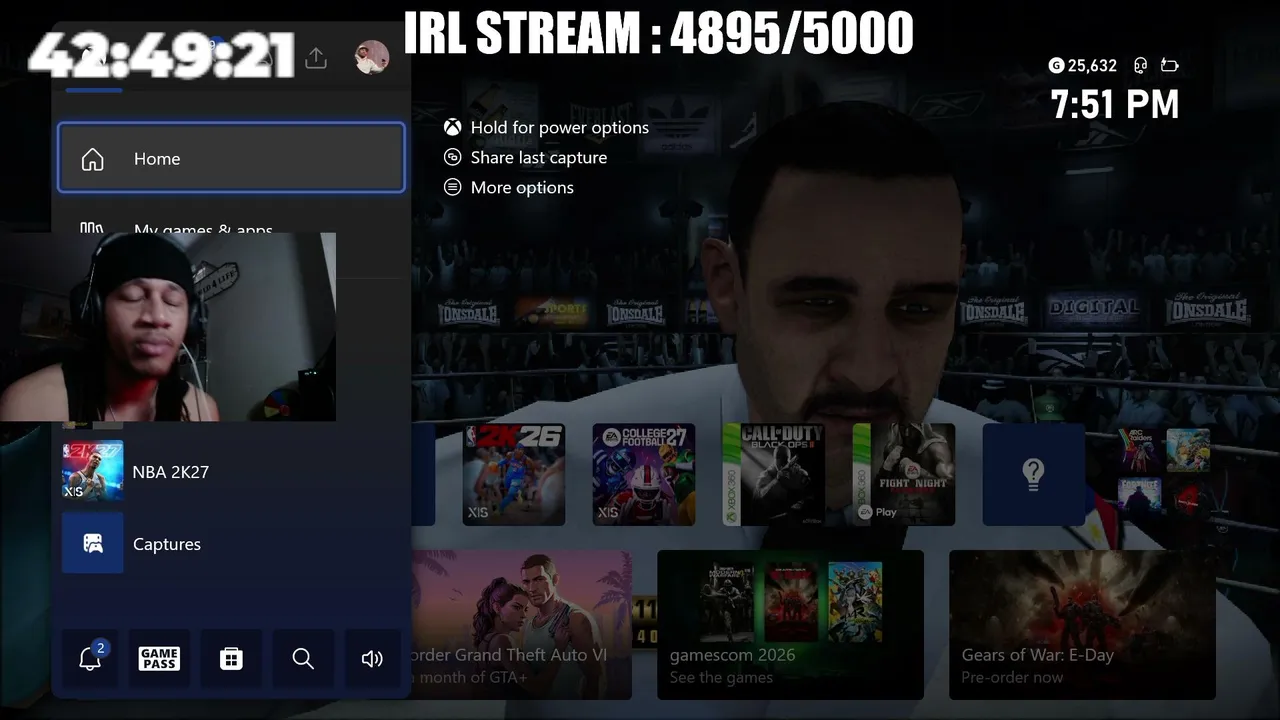Launch Fight Night tile

904,474
